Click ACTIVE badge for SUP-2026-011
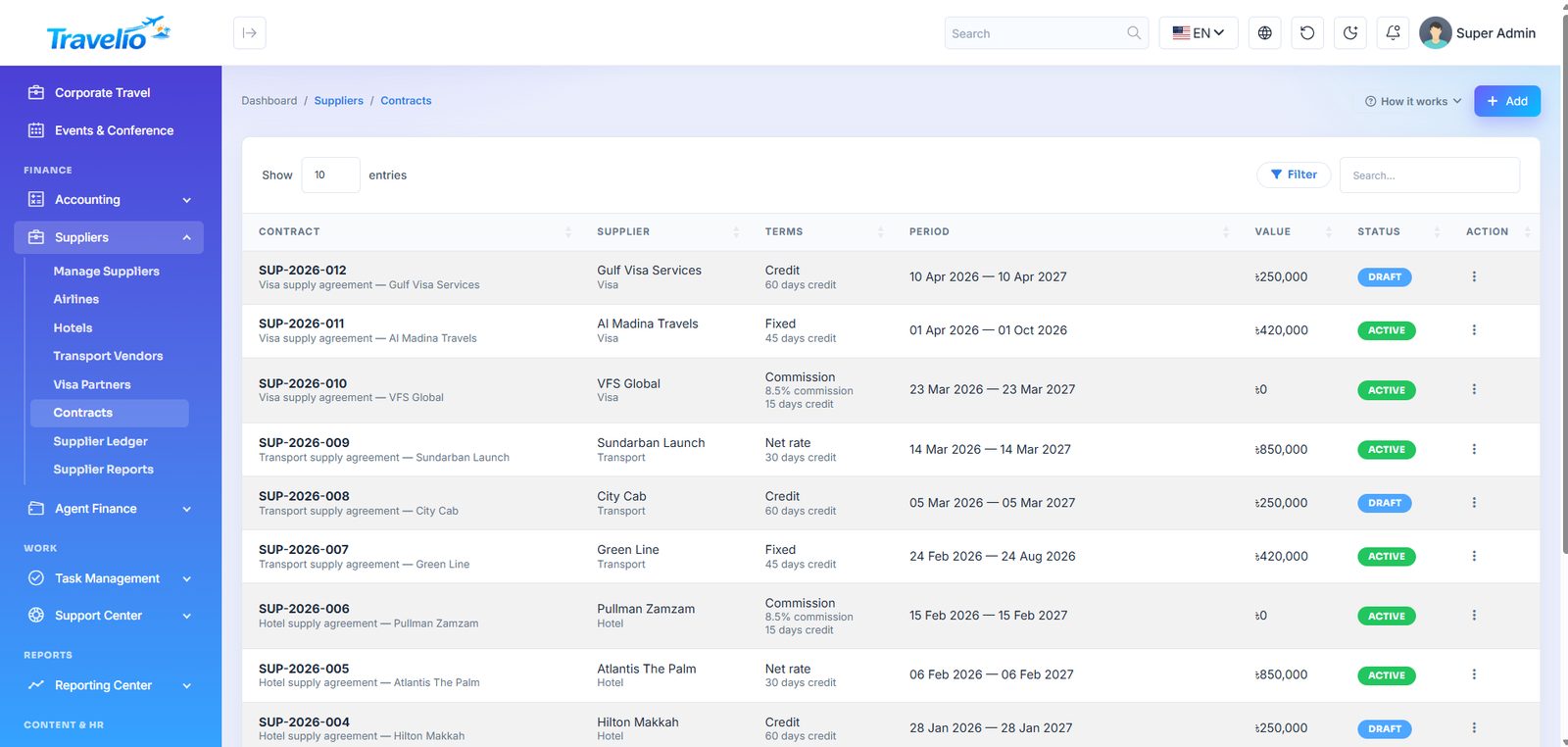This screenshot has width=1568, height=747. pos(1387,330)
